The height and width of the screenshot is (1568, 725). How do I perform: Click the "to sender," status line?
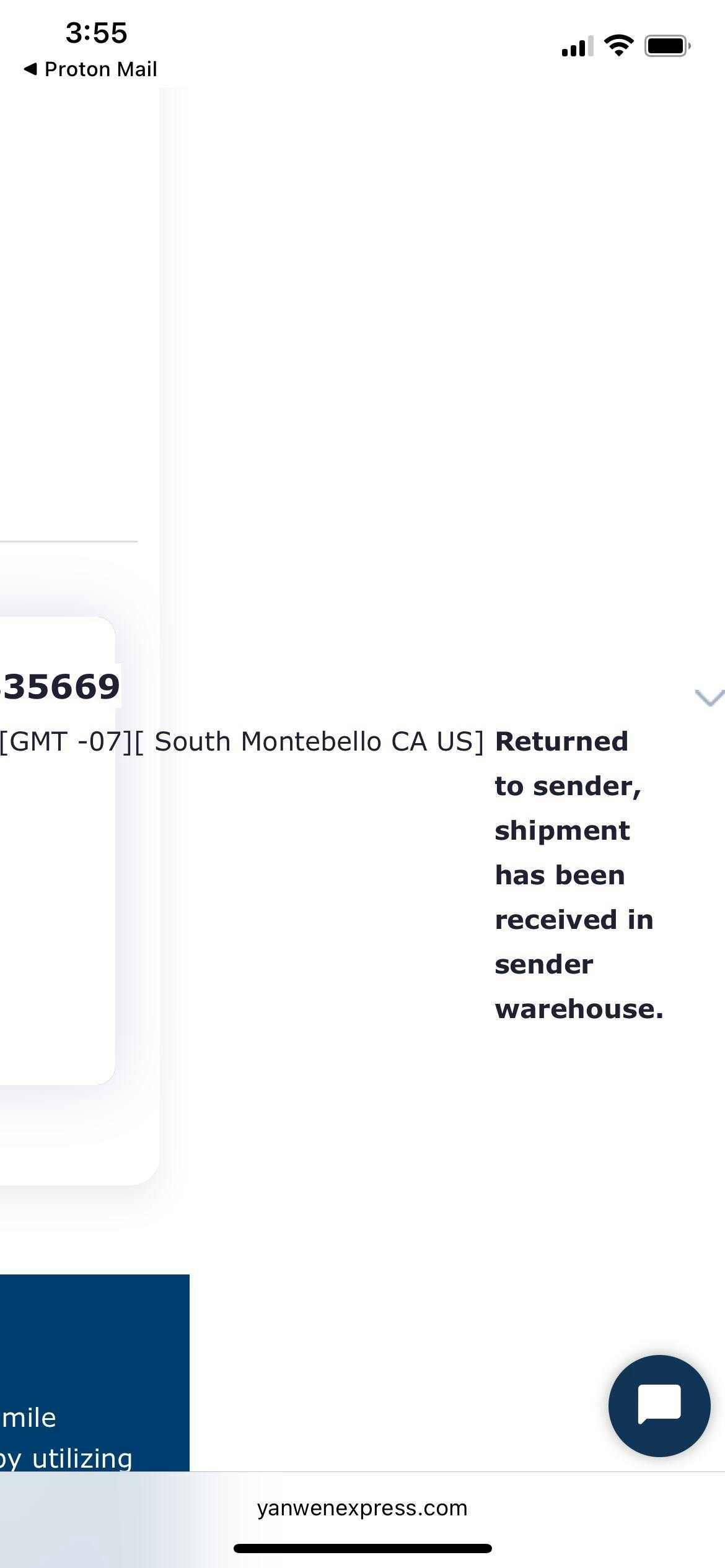tap(568, 786)
